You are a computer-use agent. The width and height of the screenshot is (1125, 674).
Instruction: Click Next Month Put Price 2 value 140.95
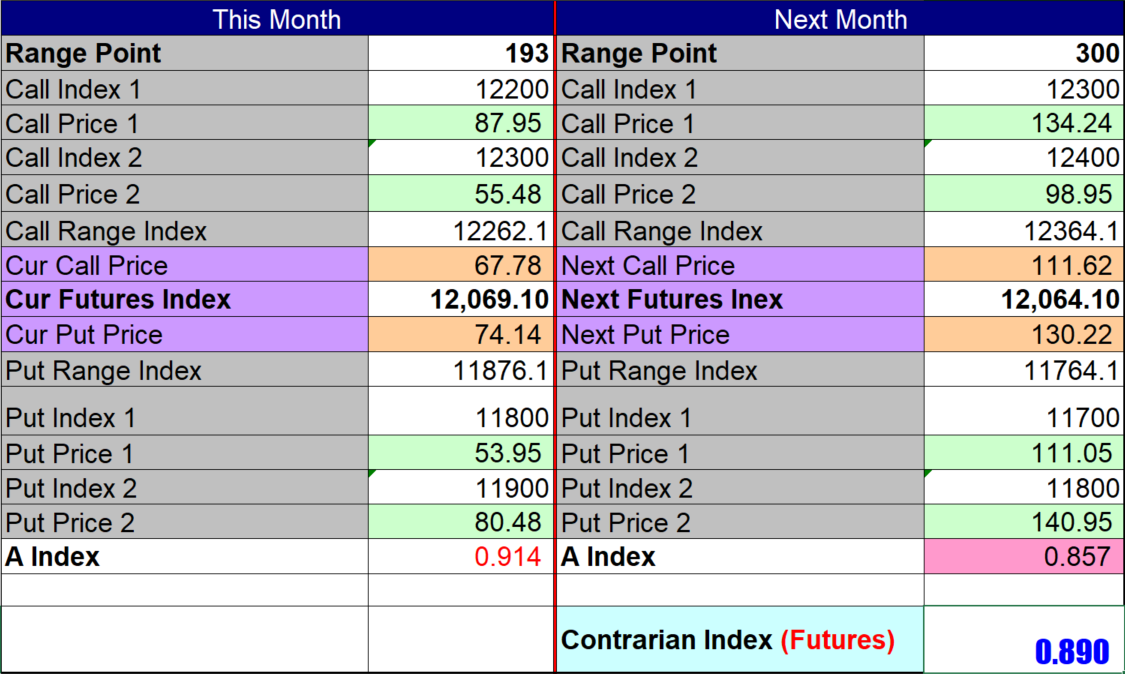coord(1023,523)
